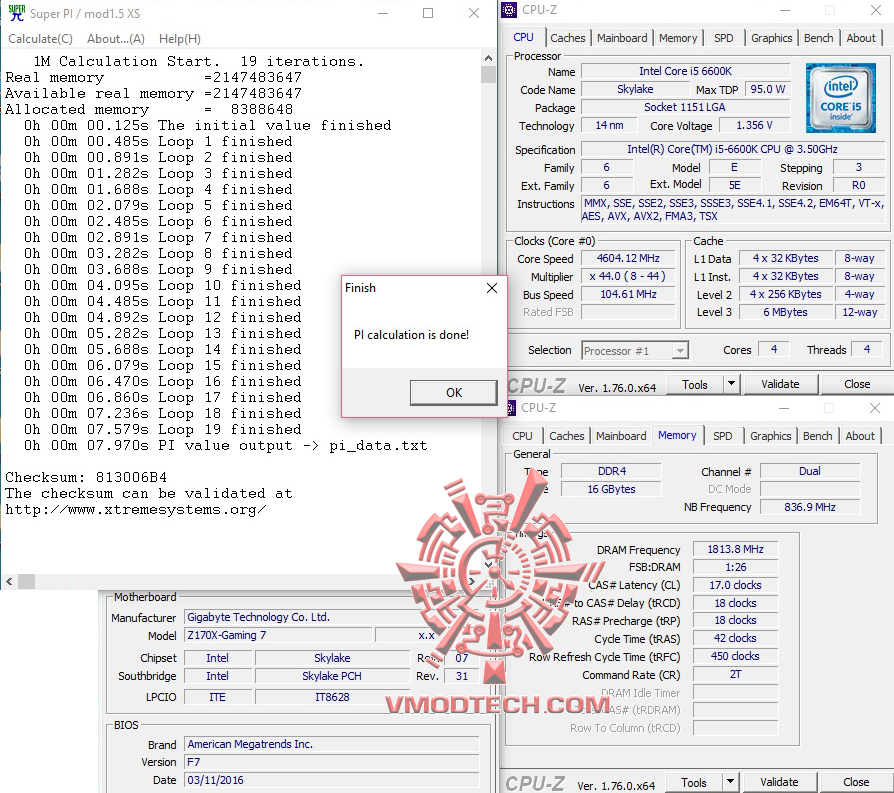
Task: Open the Calculate(C) menu in Super PI
Action: click(40, 39)
